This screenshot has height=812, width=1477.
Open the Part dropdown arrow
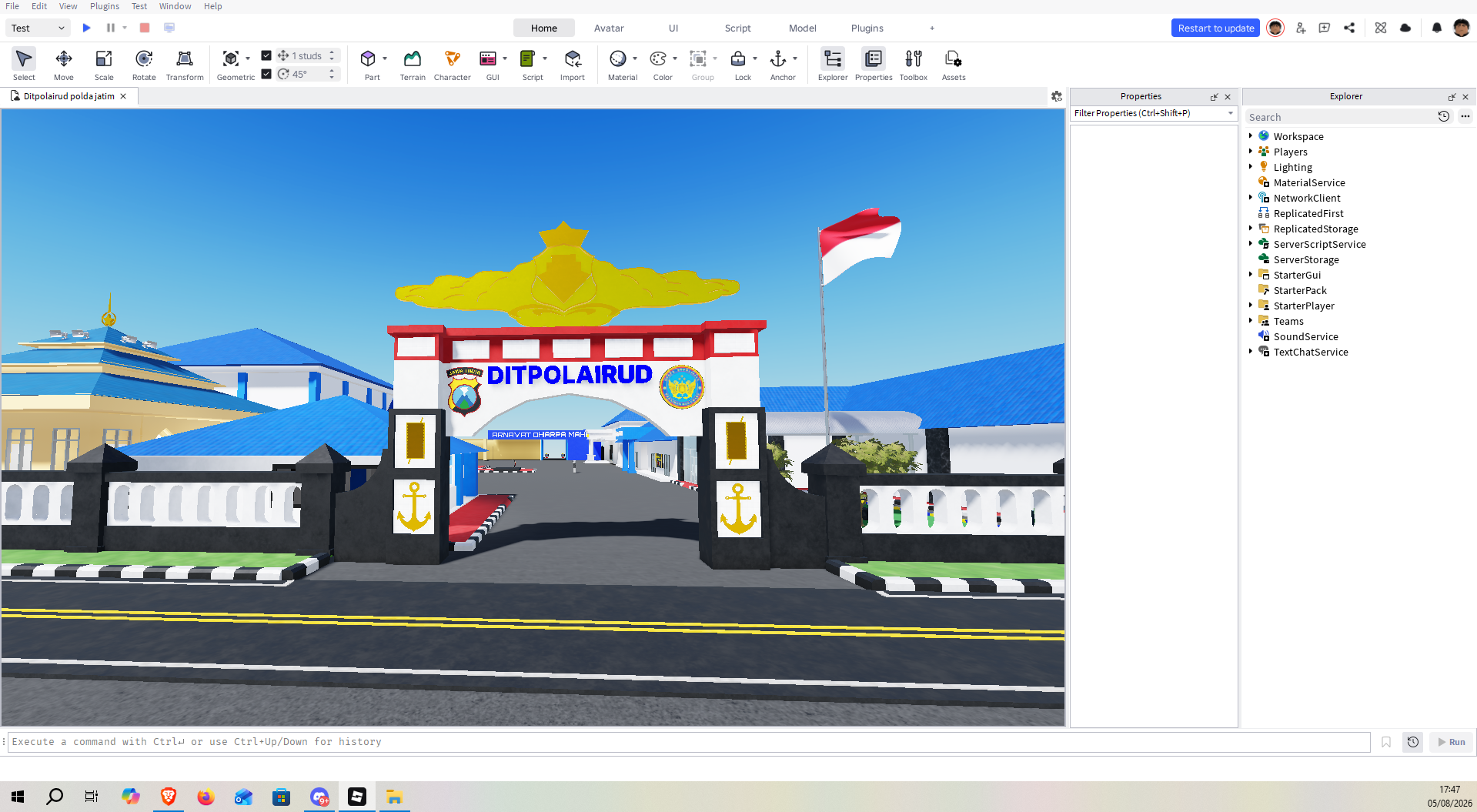click(x=385, y=58)
